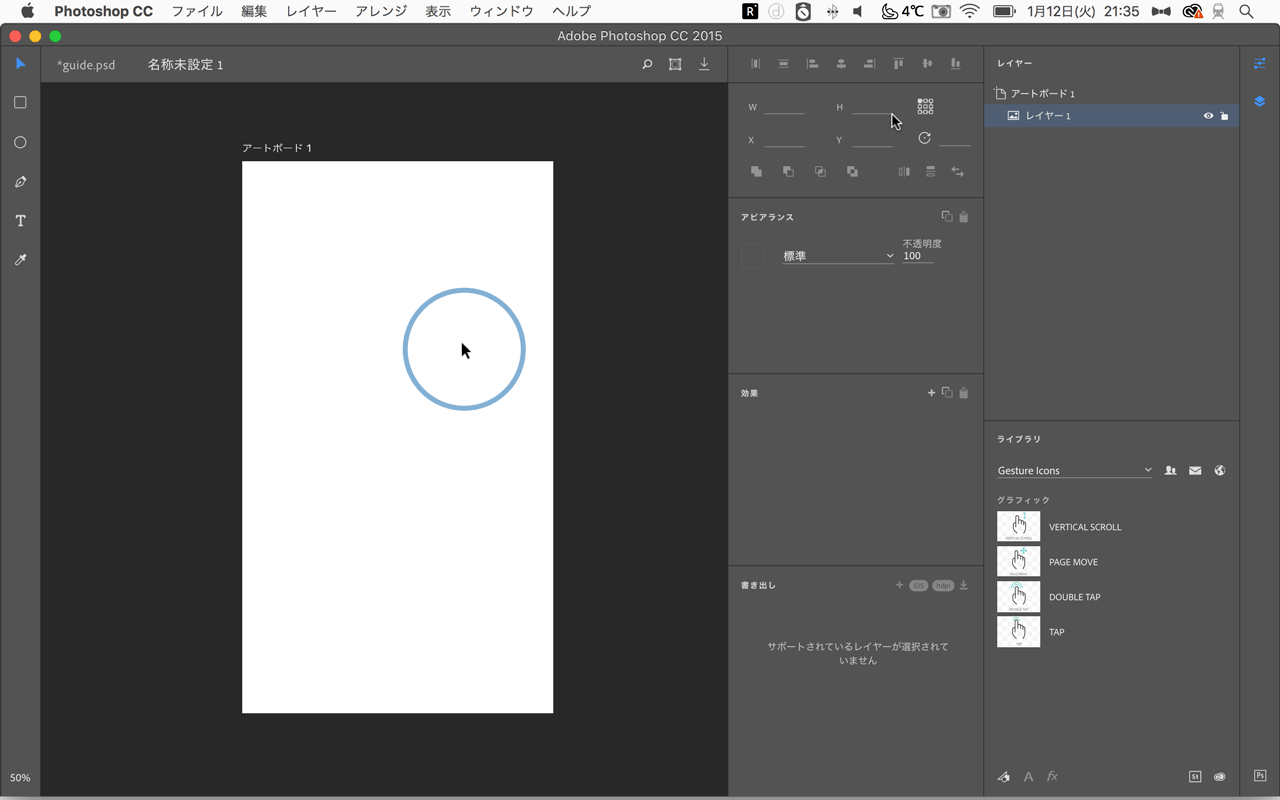Add a new effect with plus icon
Screen dimensions: 1280x800
[931, 393]
